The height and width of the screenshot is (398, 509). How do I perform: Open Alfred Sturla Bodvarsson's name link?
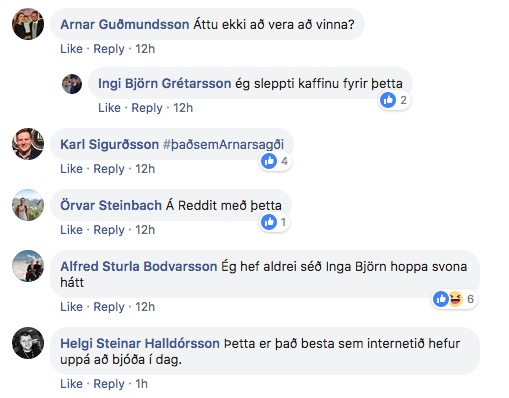tap(139, 267)
